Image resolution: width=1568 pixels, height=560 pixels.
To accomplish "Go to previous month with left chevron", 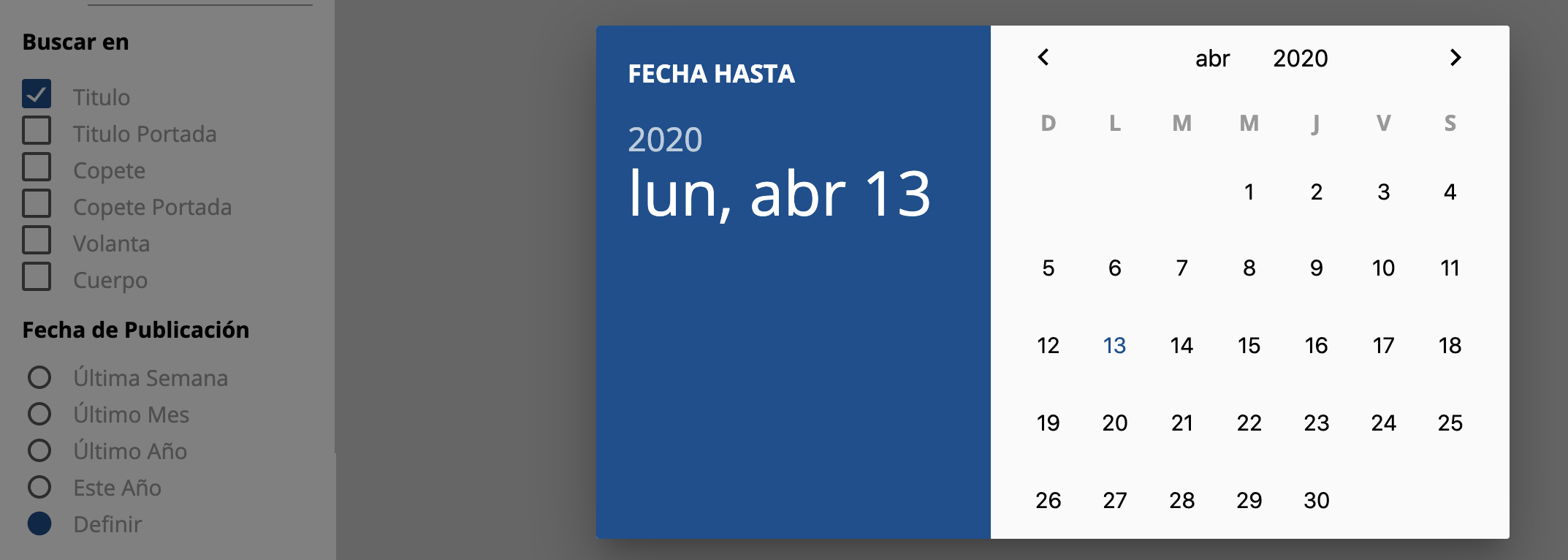I will click(1043, 57).
